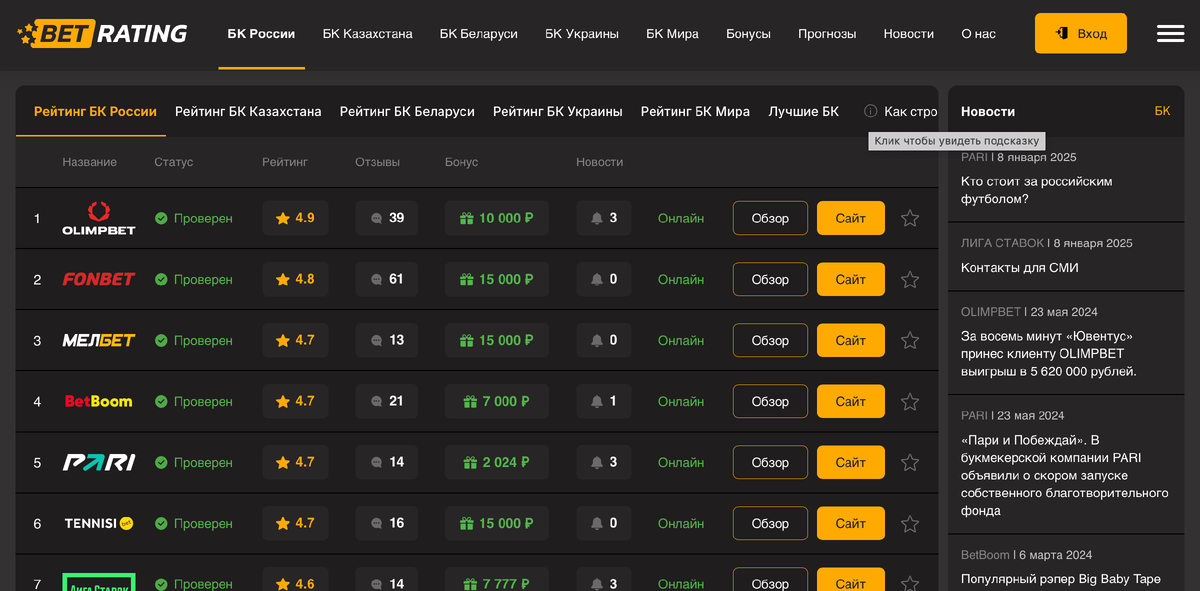
Task: Select the Рейтинг БК России tab
Action: click(x=95, y=112)
